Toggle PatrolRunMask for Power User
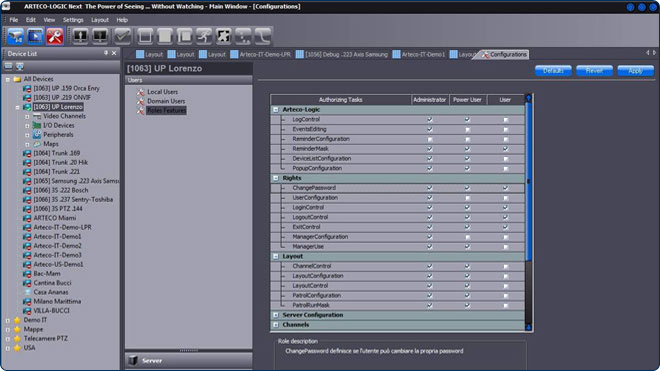This screenshot has width=660, height=371. click(467, 305)
